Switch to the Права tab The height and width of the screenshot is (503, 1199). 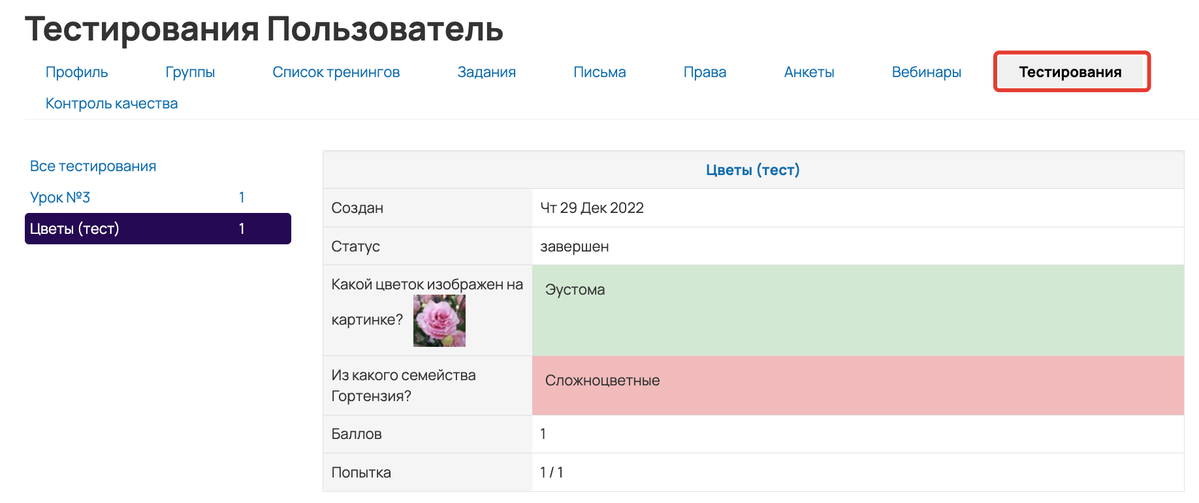click(705, 73)
